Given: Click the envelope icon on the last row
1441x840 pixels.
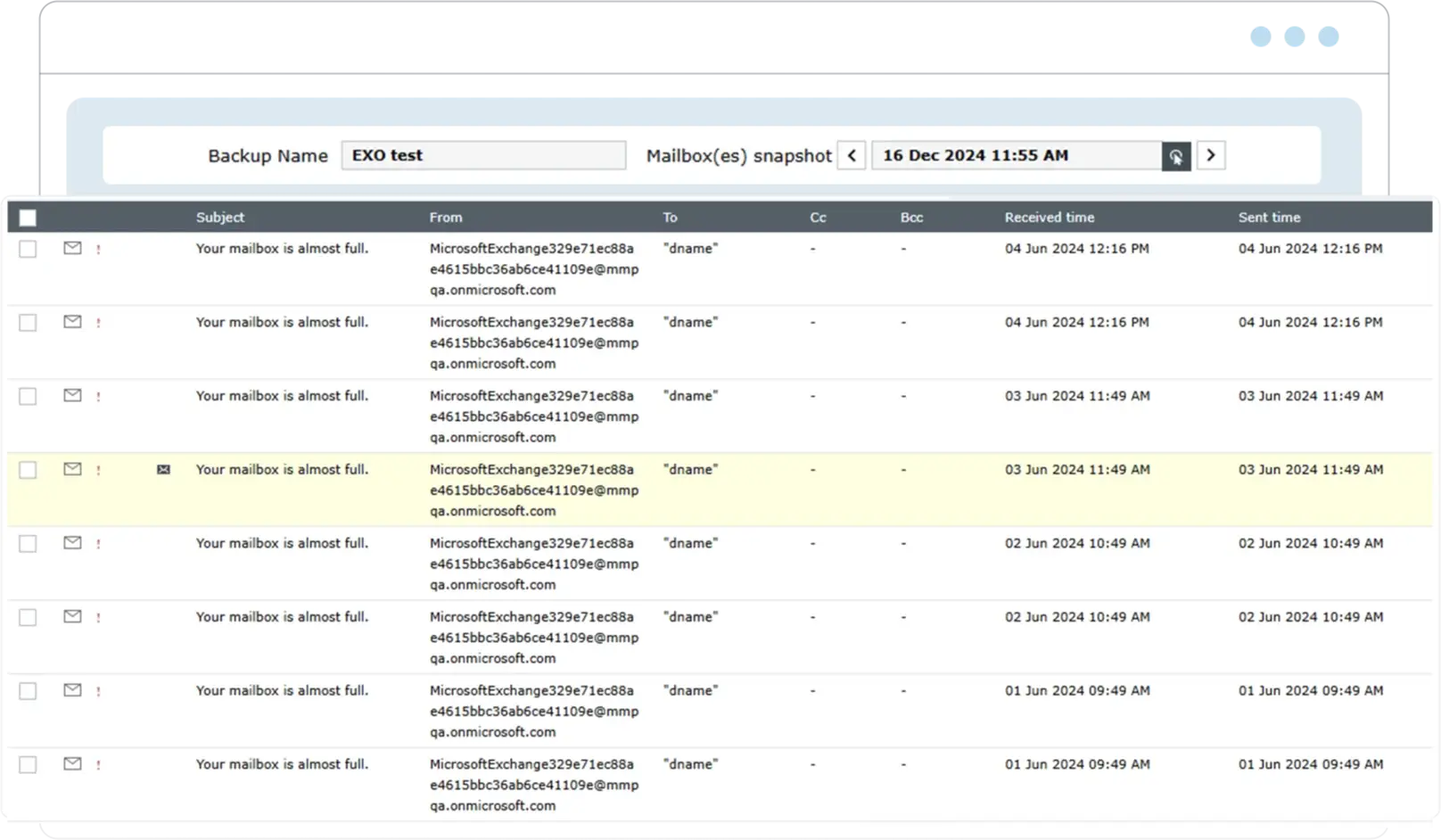Looking at the screenshot, I should 71,764.
